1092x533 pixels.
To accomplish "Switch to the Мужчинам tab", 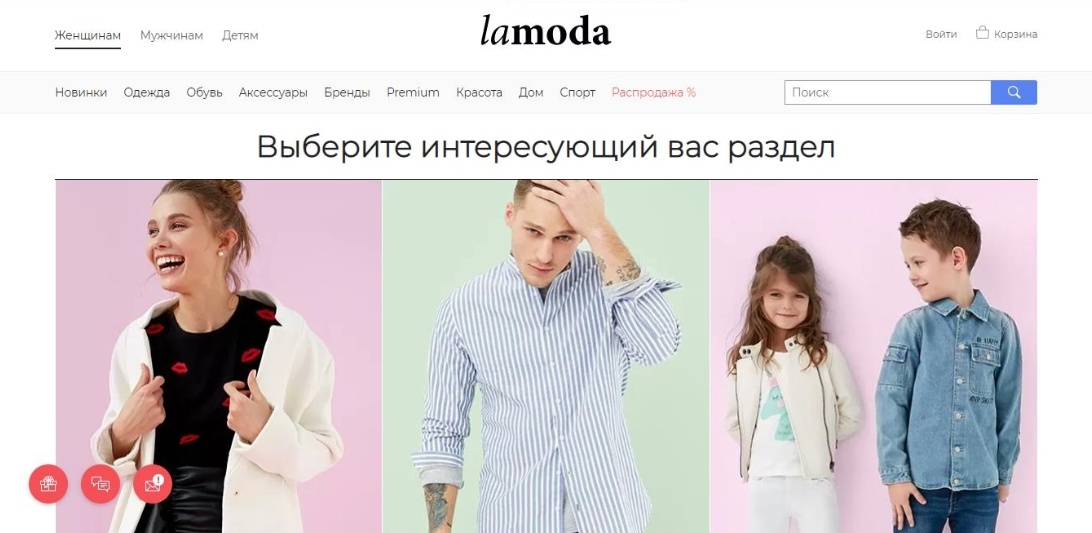I will click(x=171, y=36).
